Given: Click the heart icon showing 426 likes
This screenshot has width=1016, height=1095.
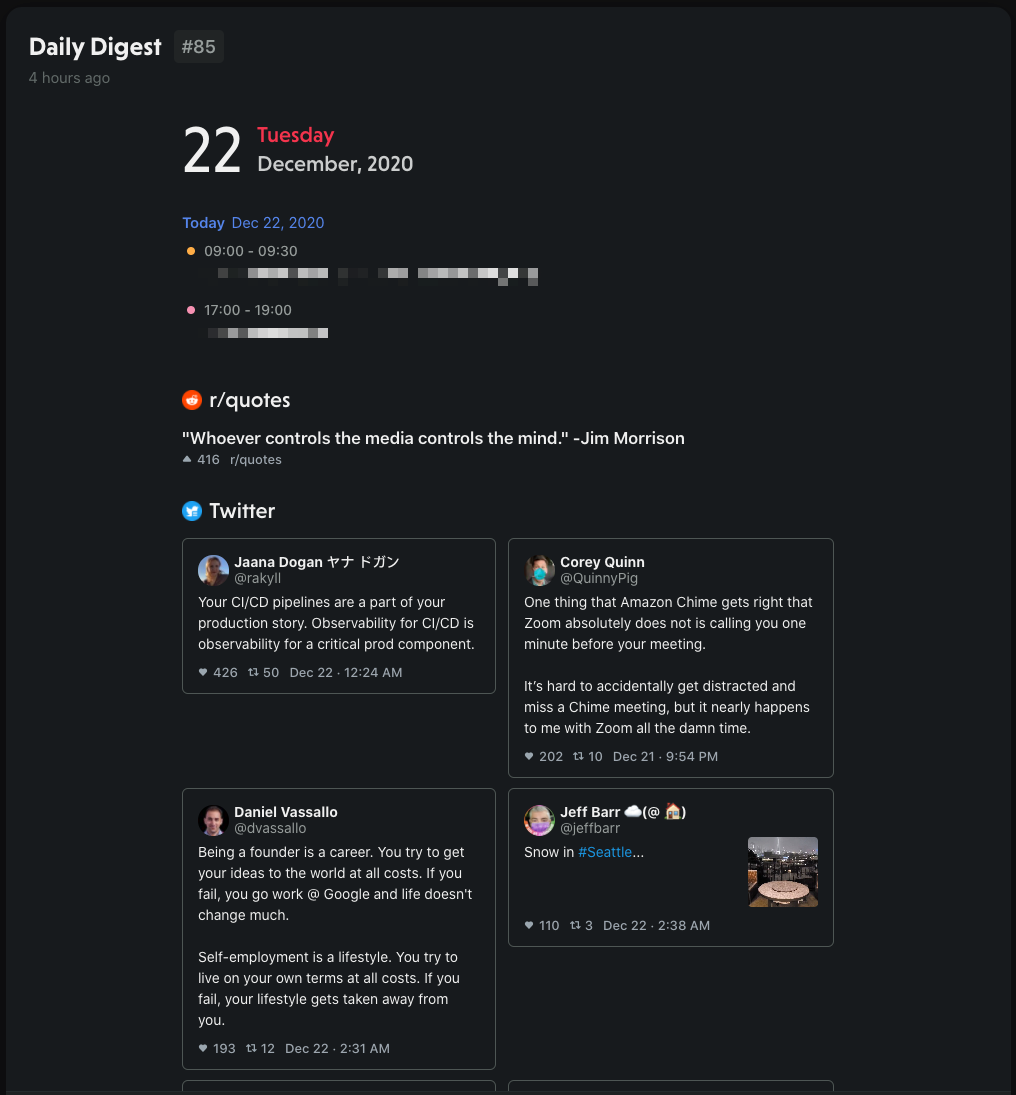Looking at the screenshot, I should pyautogui.click(x=203, y=673).
